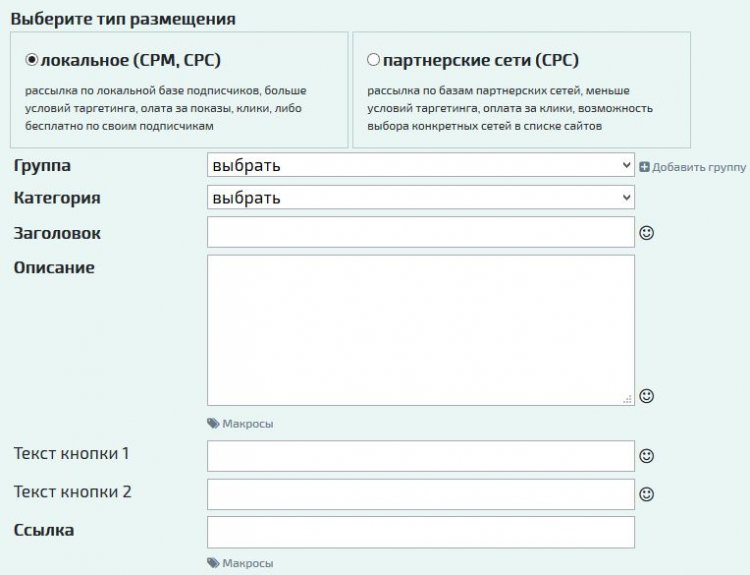
Task: Open emoji picker for Текст кнопки 1
Action: coord(646,455)
